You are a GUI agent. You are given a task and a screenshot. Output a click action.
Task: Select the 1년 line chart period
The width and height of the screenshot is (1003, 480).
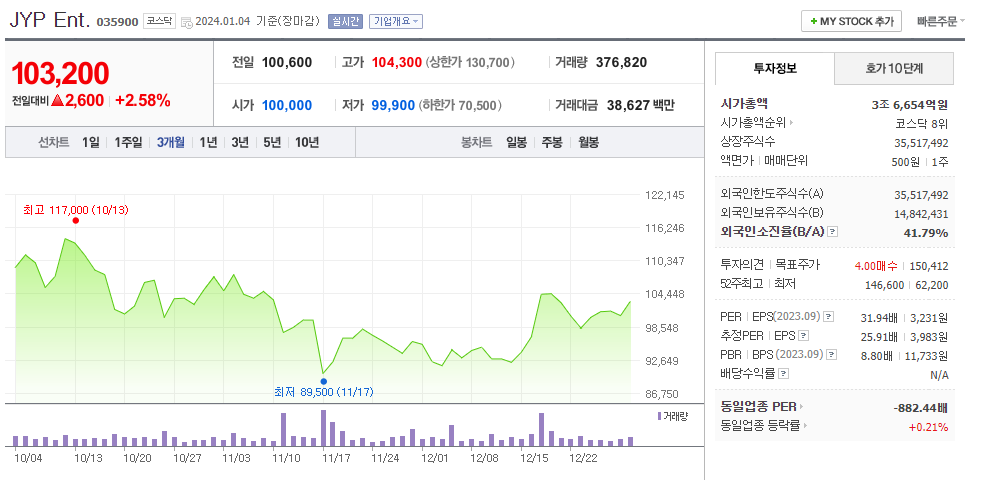tap(208, 142)
